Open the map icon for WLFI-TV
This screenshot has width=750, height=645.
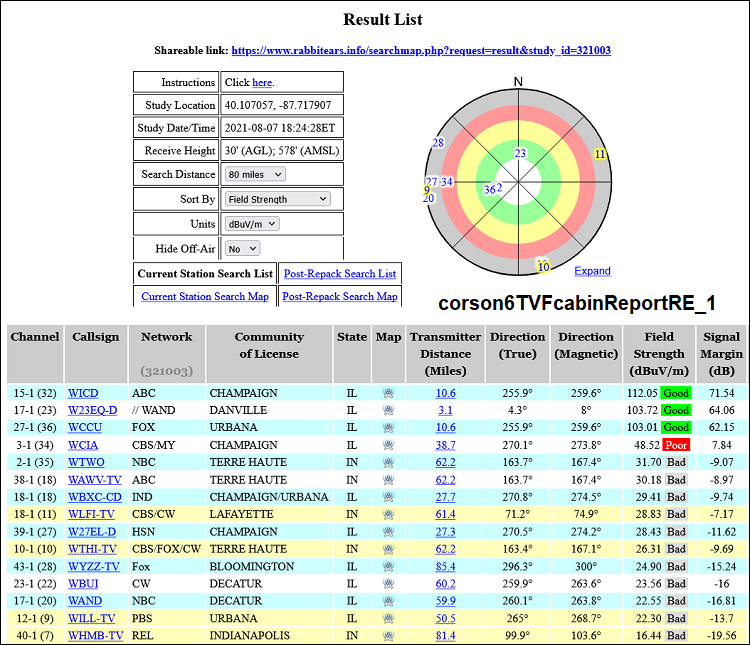388,514
